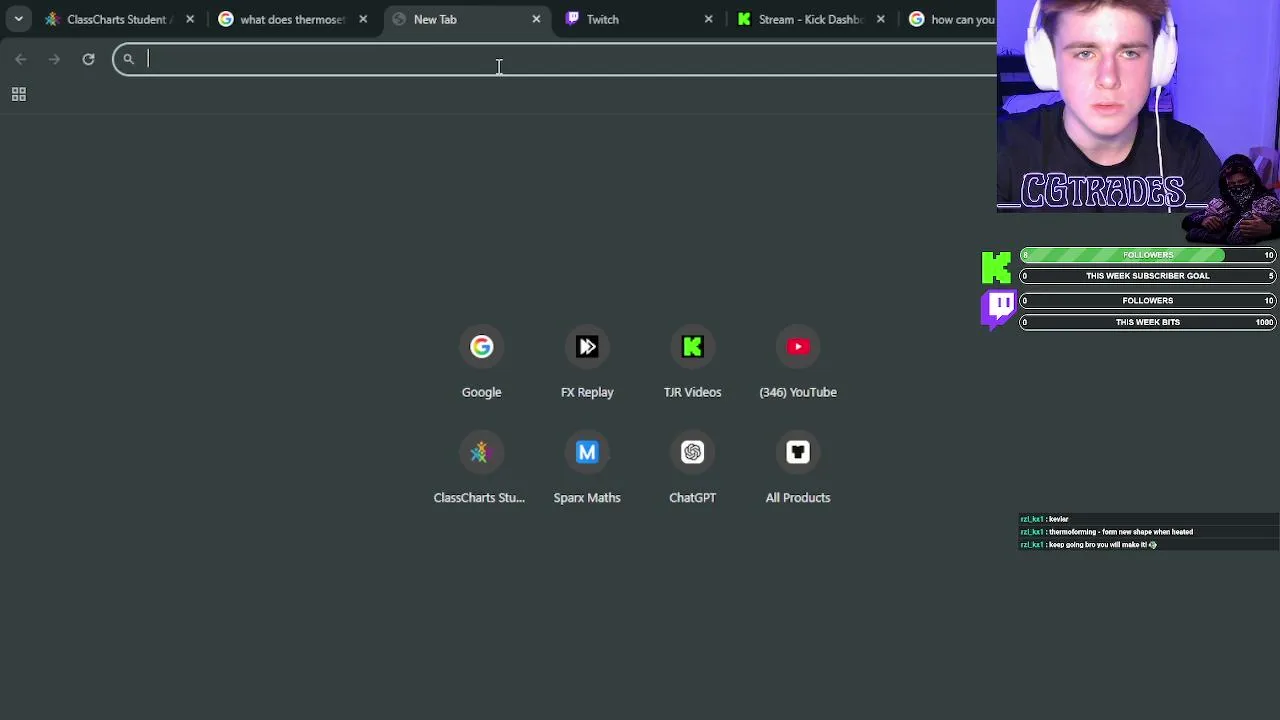Close the 'what does thermoset' tab
Image resolution: width=1280 pixels, height=720 pixels.
pyautogui.click(x=363, y=19)
